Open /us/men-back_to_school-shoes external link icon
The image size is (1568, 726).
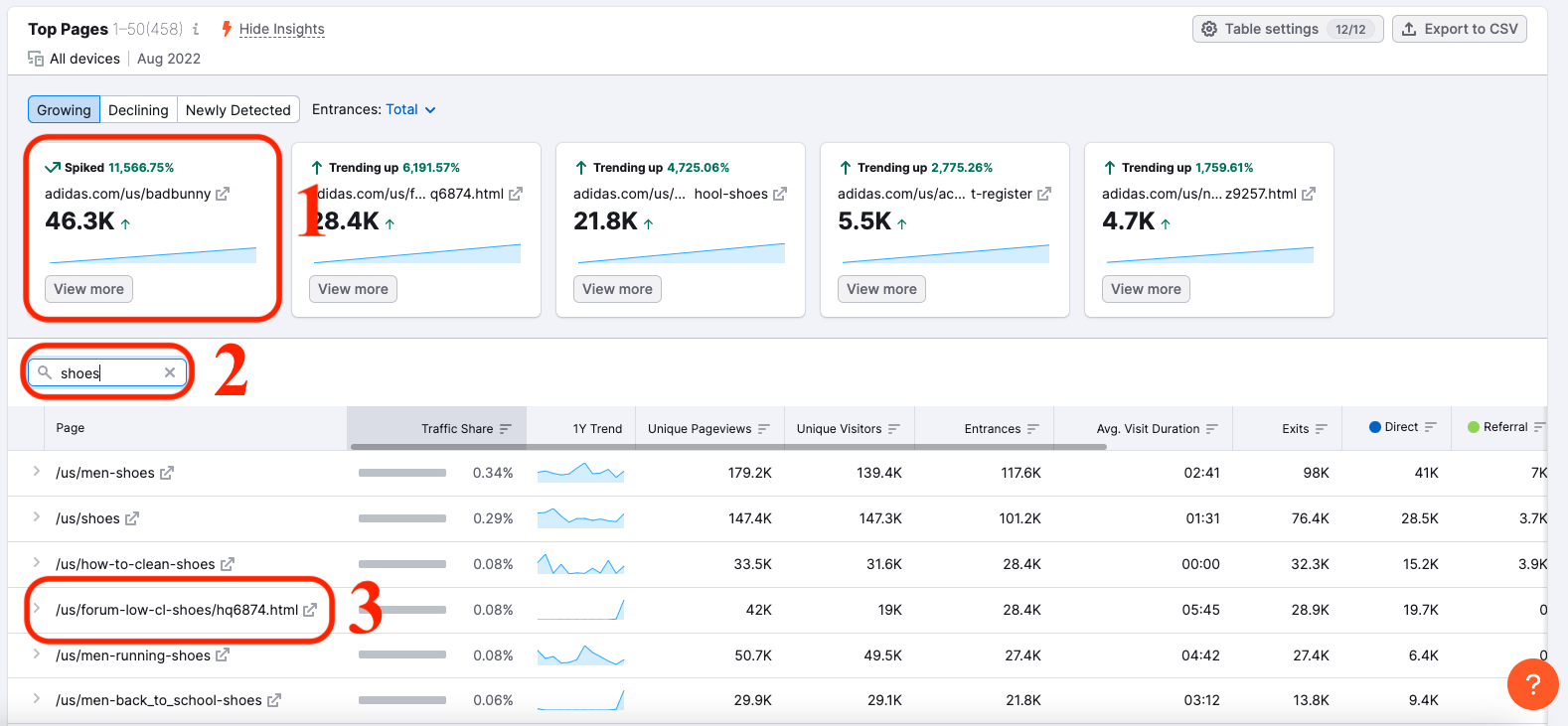click(x=274, y=700)
